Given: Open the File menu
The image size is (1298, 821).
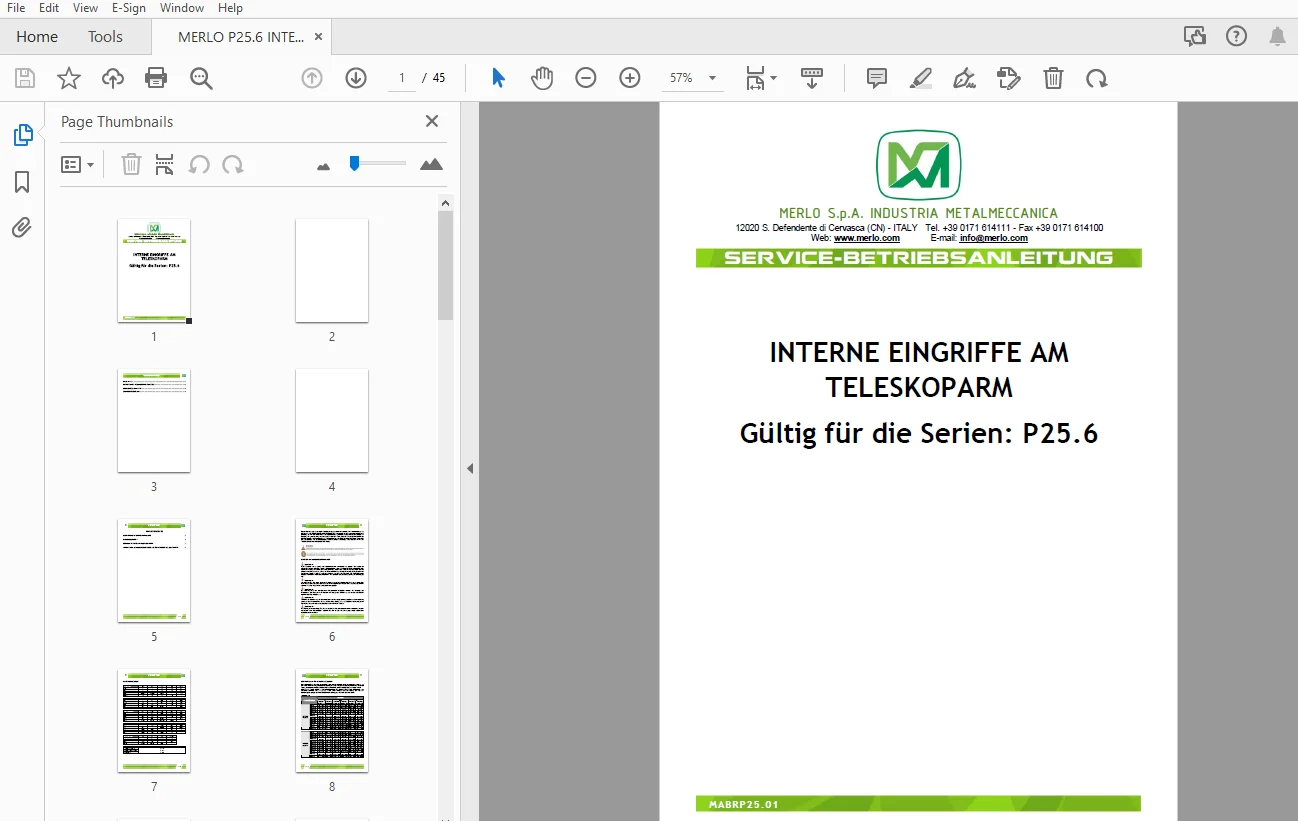Looking at the screenshot, I should [16, 8].
